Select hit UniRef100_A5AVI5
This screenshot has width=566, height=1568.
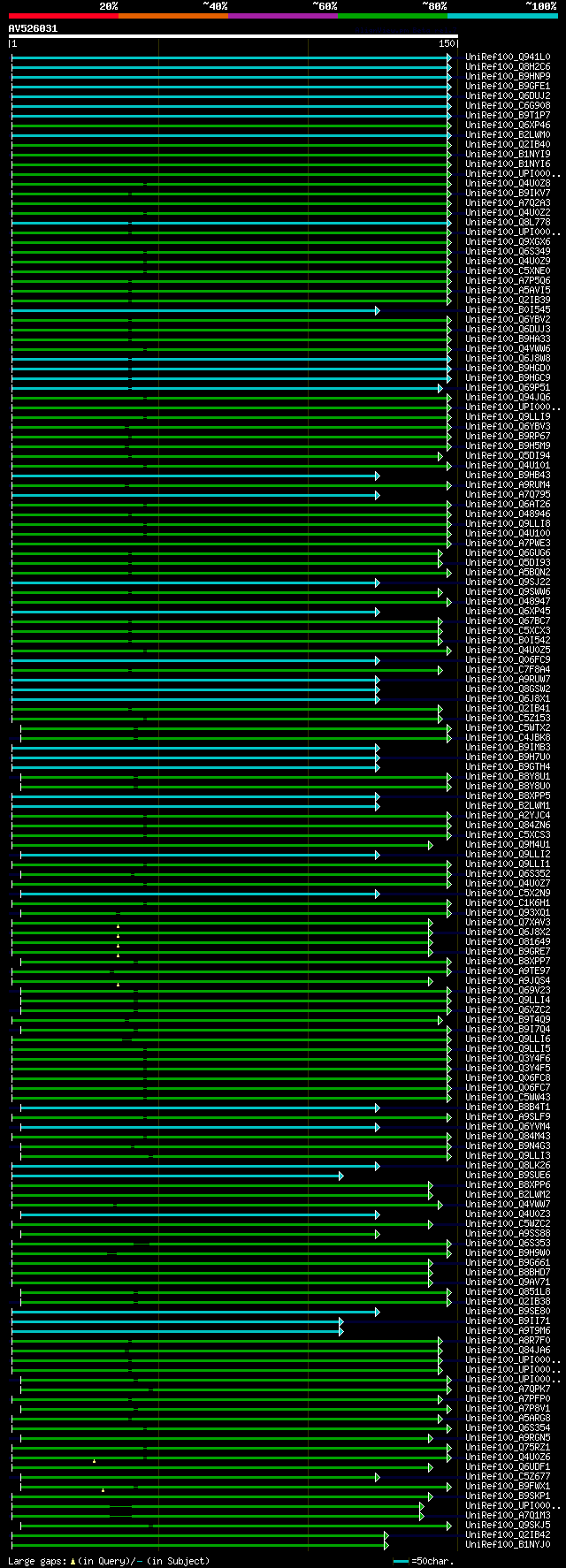point(508,291)
